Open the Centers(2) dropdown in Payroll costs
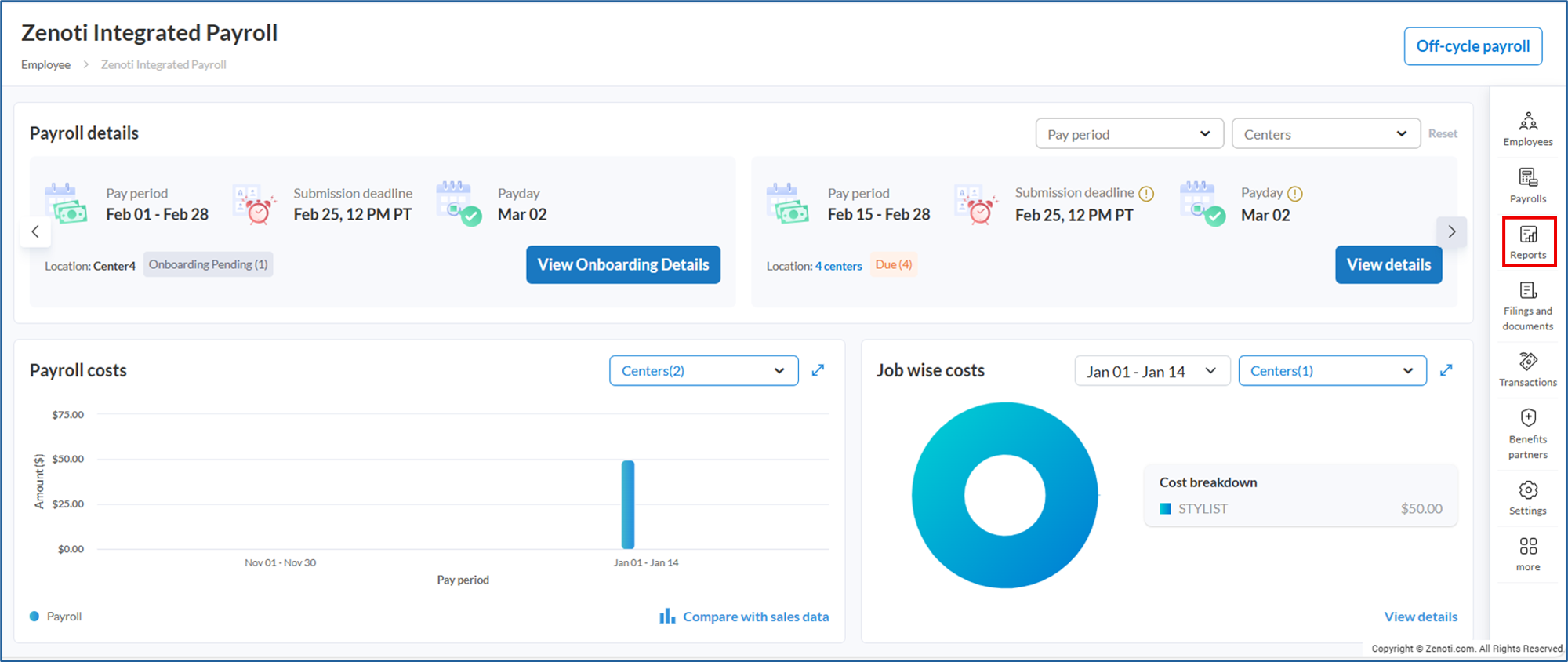The width and height of the screenshot is (1568, 662). click(703, 371)
